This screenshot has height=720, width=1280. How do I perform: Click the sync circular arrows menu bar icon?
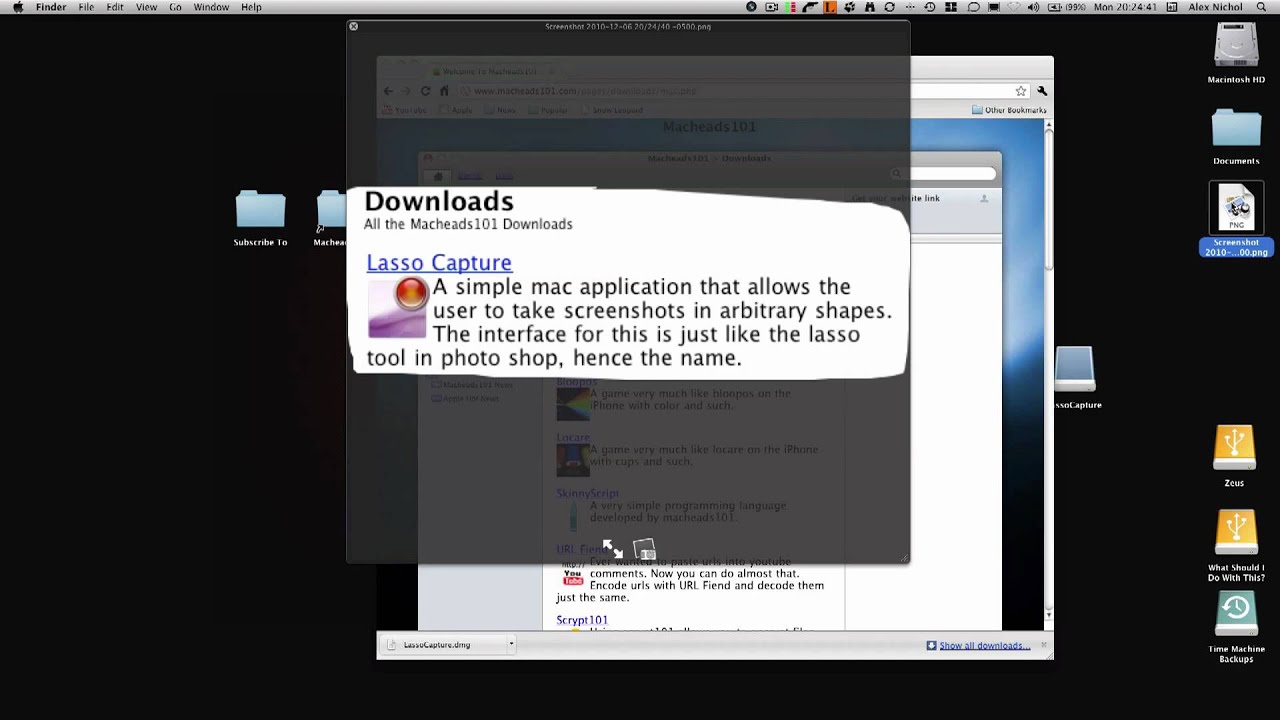(x=889, y=7)
